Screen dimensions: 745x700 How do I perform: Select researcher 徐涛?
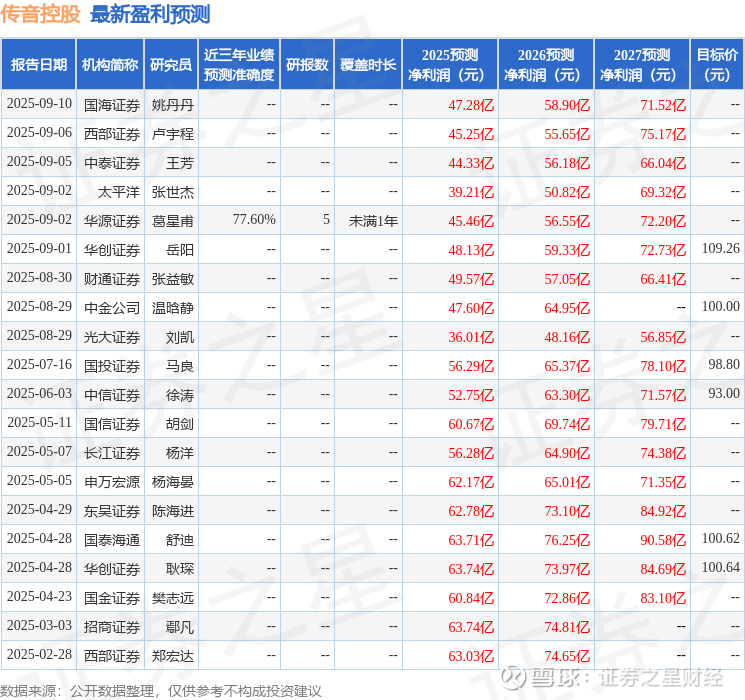pos(180,395)
